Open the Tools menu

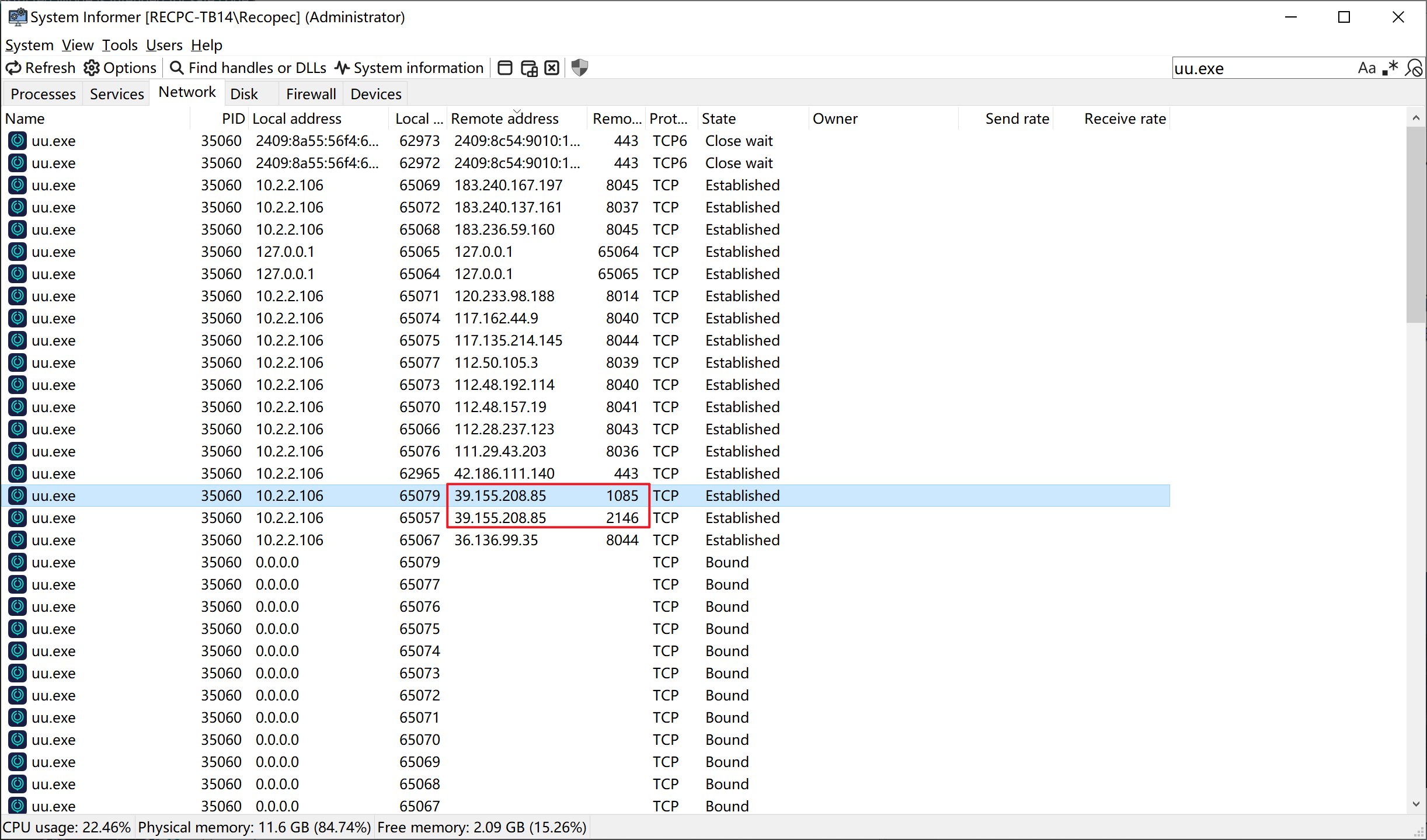(x=120, y=45)
